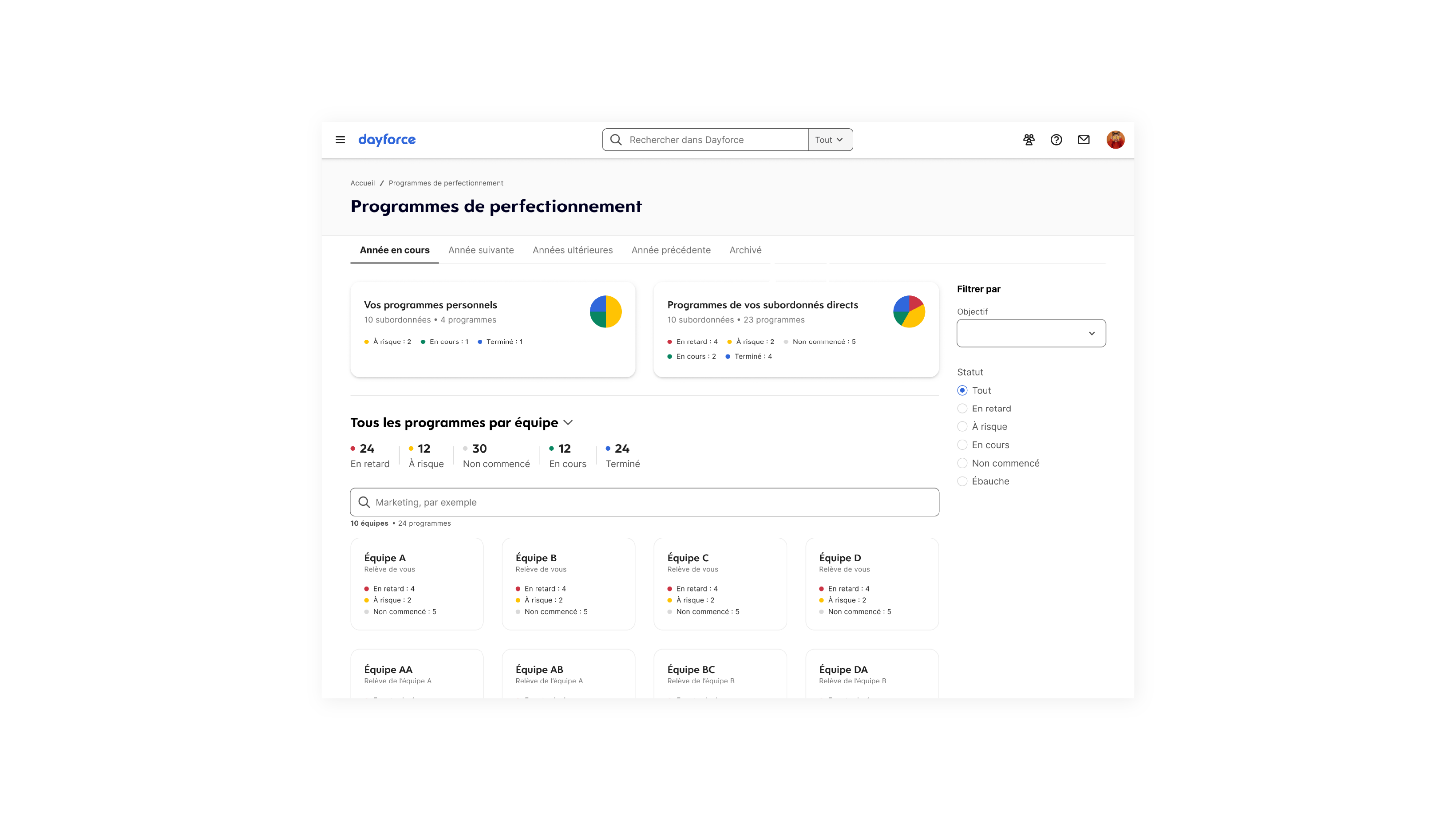
Task: Open the help question mark icon
Action: [1056, 139]
